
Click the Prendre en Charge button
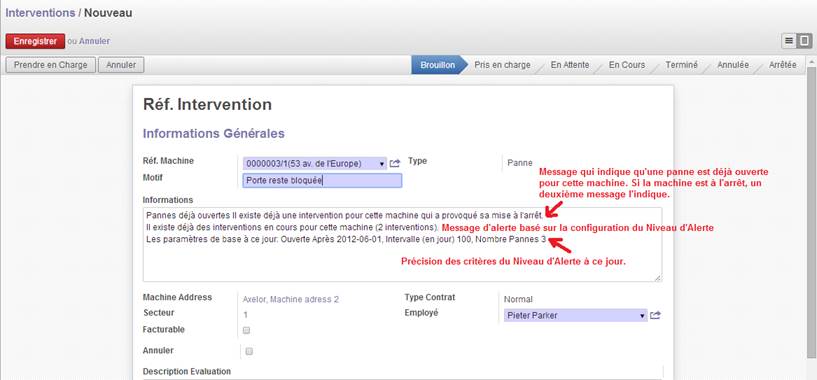tap(50, 65)
